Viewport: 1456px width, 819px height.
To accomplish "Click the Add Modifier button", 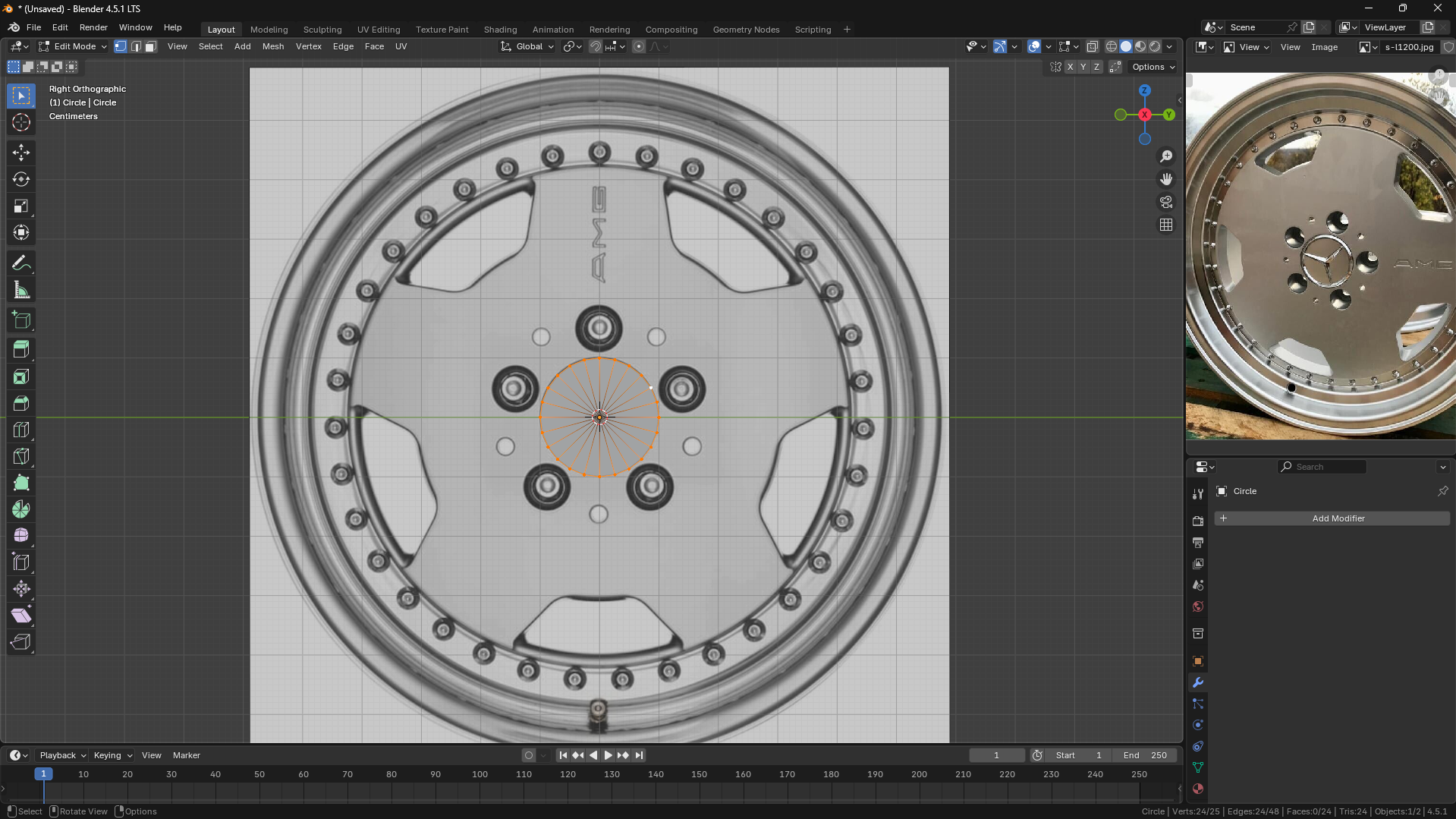I will (x=1332, y=518).
